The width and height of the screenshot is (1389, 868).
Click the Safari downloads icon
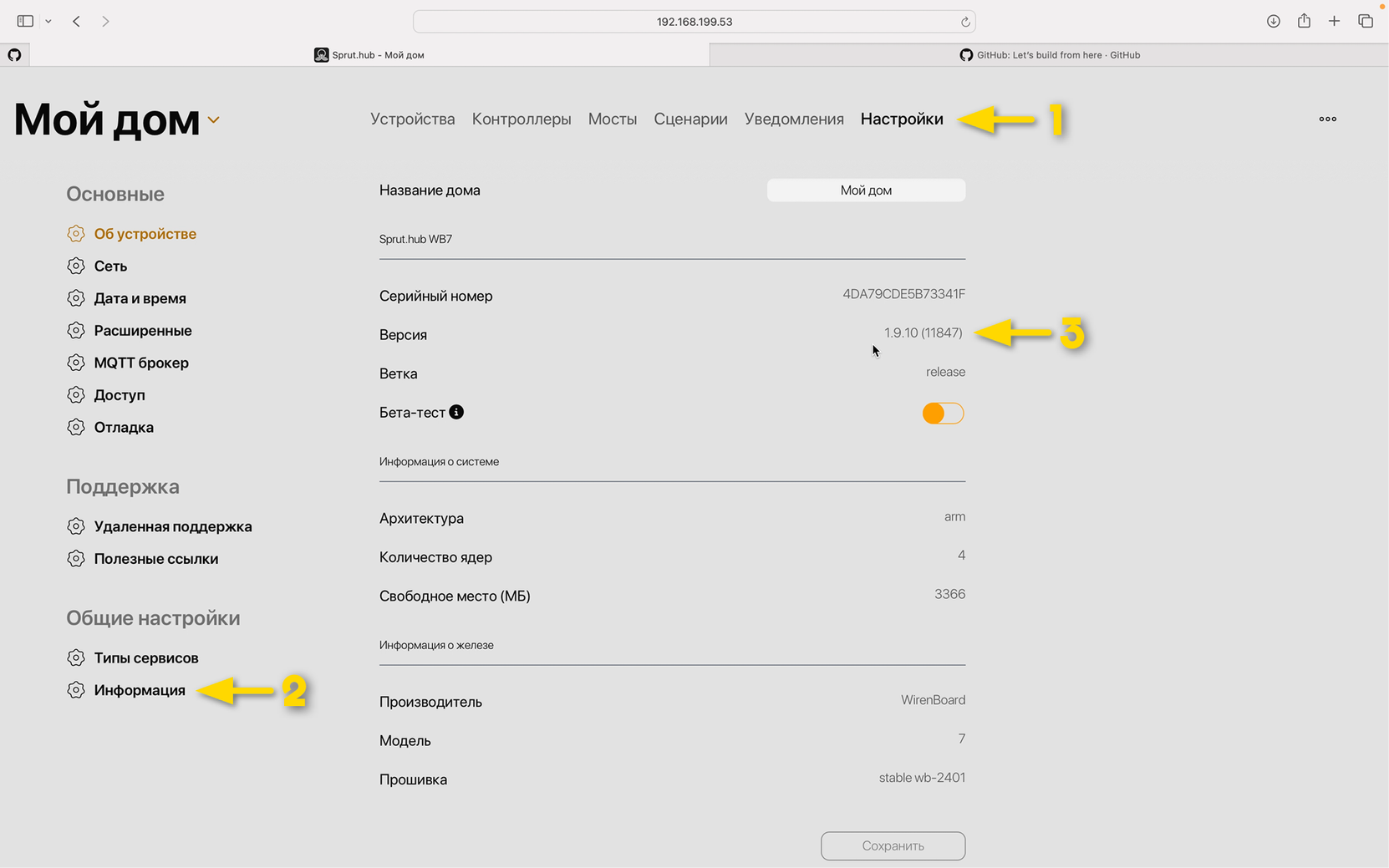coord(1273,22)
